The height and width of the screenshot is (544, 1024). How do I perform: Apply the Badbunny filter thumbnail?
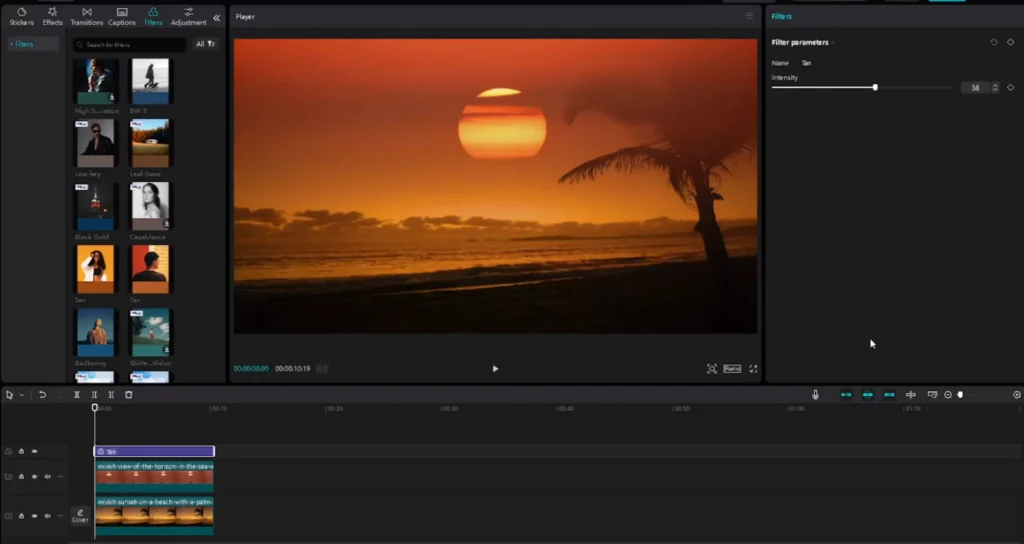[95, 332]
